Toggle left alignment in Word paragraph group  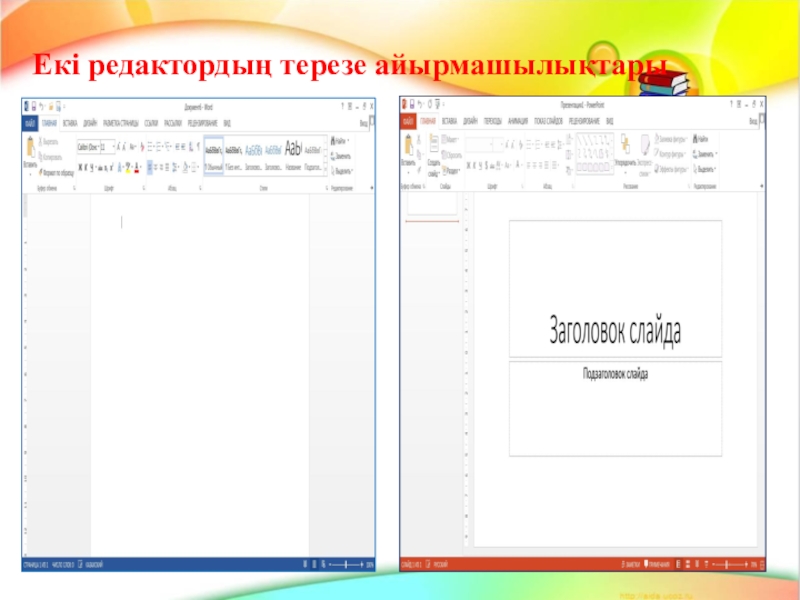point(149,167)
